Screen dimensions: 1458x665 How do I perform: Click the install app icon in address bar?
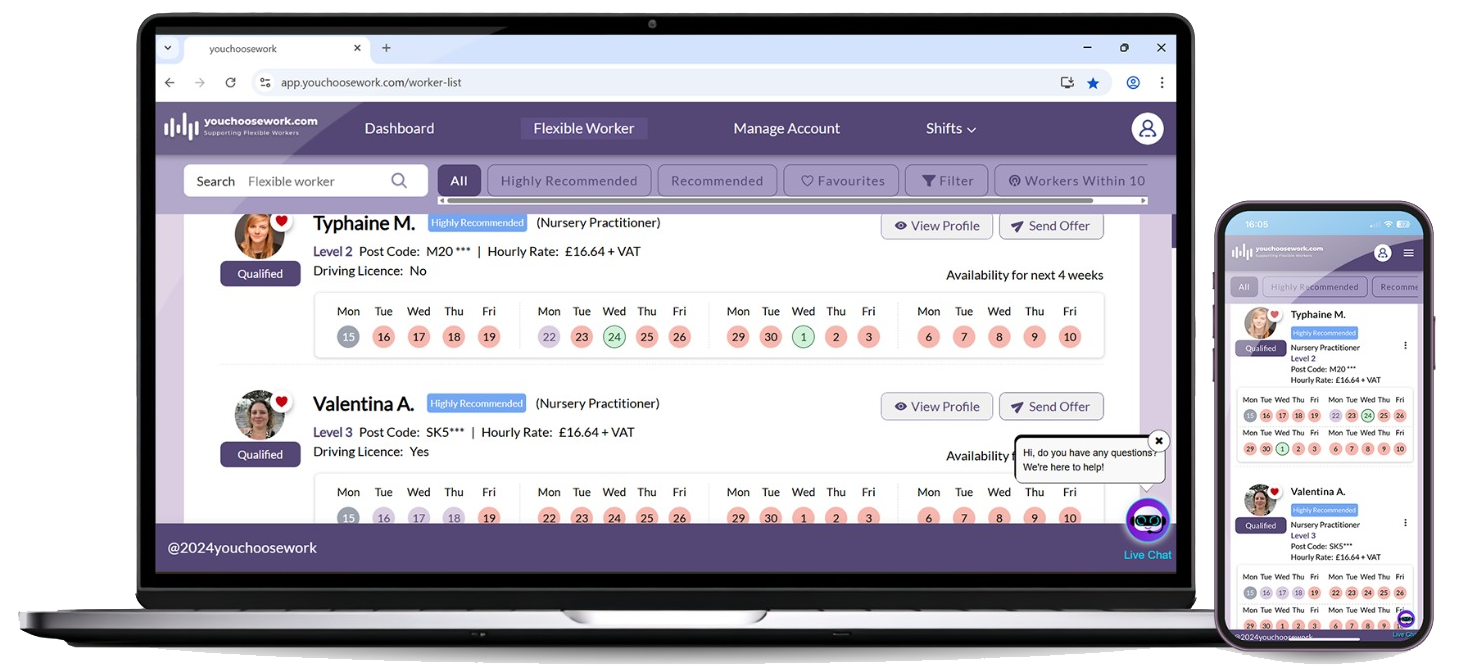pyautogui.click(x=1067, y=83)
